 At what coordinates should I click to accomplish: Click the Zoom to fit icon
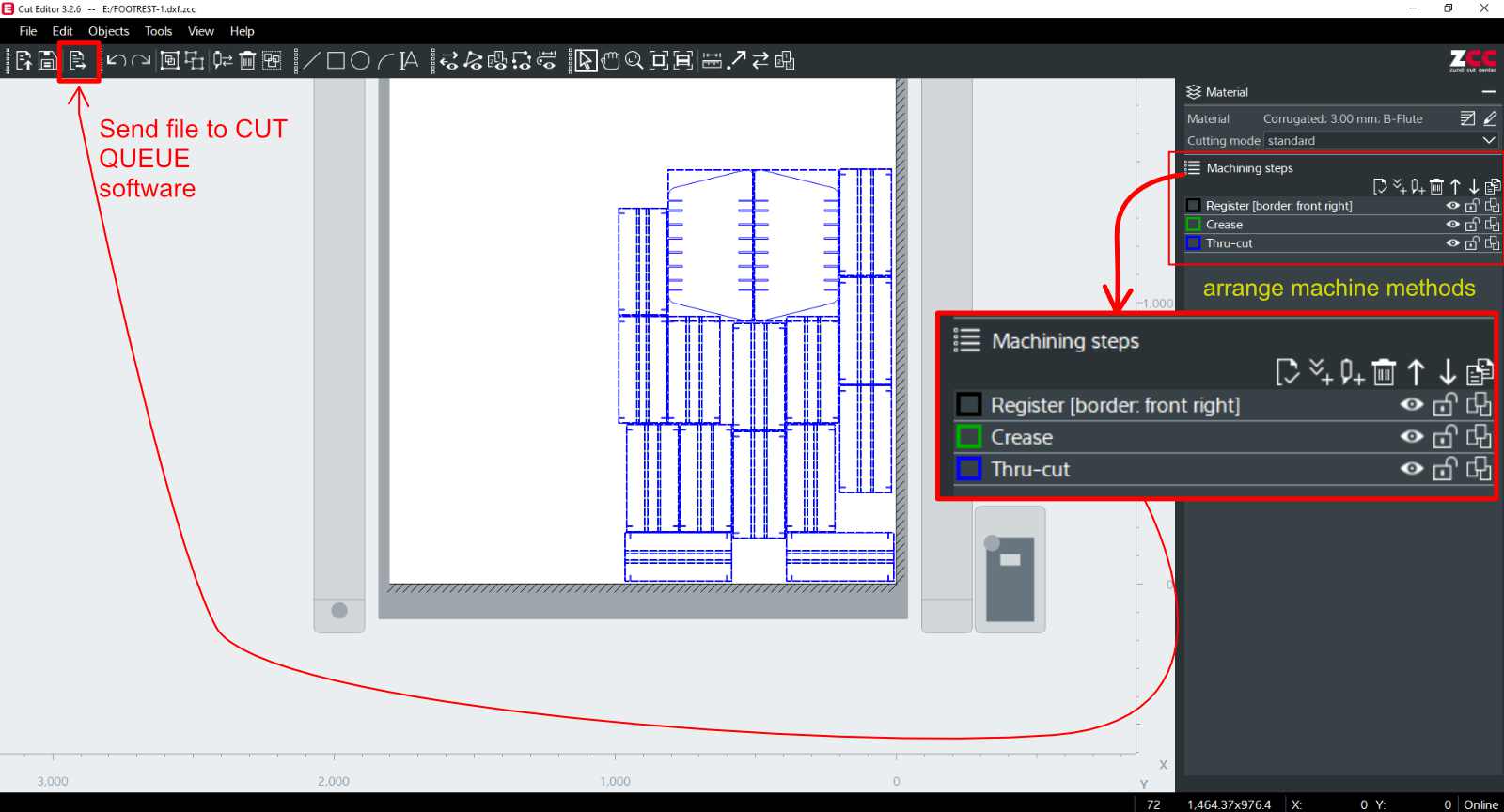click(659, 61)
